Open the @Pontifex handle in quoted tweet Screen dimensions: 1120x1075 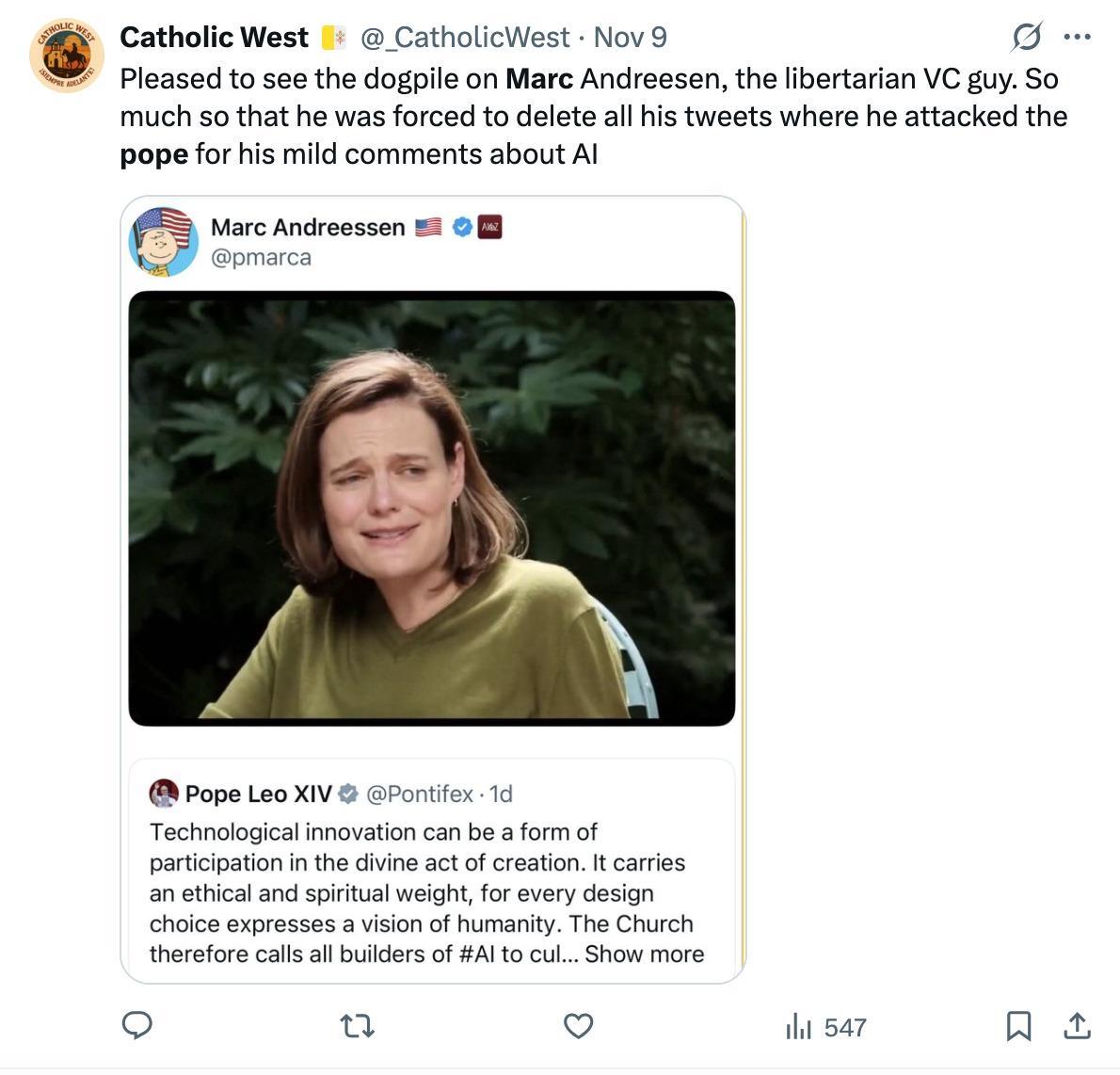(x=419, y=794)
